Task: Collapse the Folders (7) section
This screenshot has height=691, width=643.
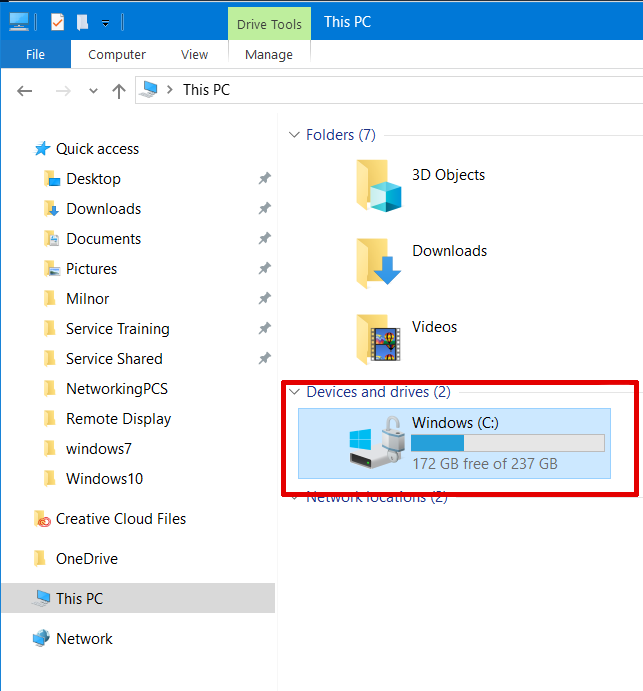Action: point(294,135)
